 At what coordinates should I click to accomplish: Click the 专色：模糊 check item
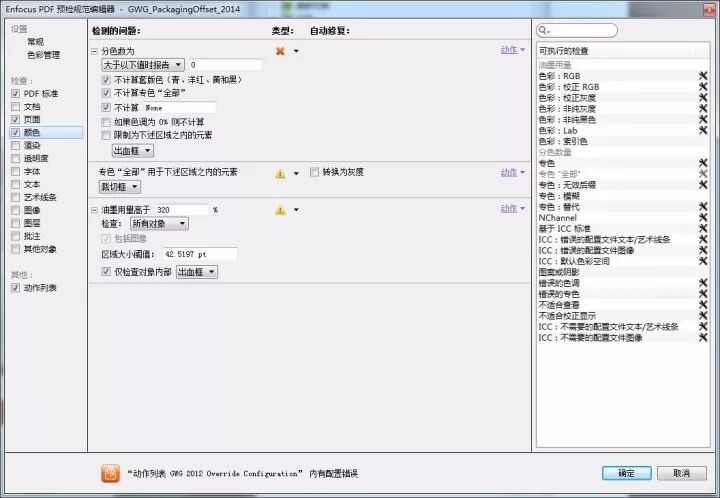(x=623, y=196)
